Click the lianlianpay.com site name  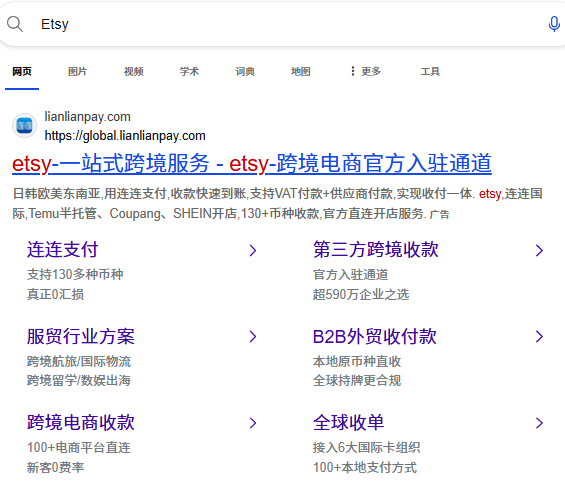point(88,117)
